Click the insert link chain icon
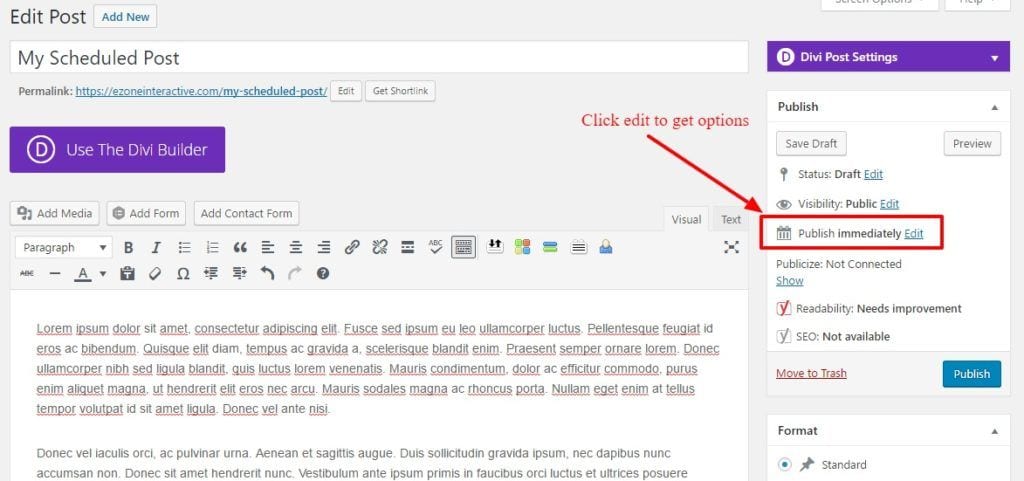1024x481 pixels. point(352,247)
